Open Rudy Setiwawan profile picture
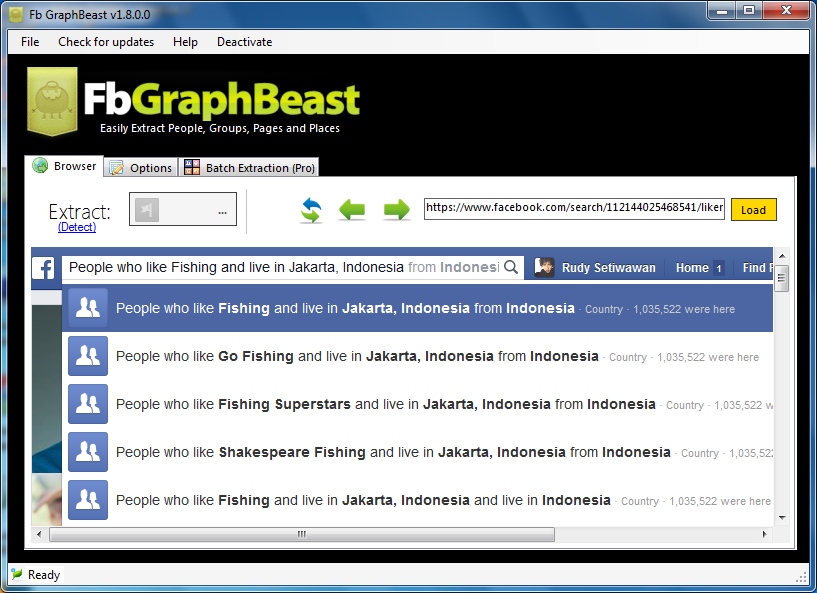This screenshot has height=593, width=817. point(544,267)
